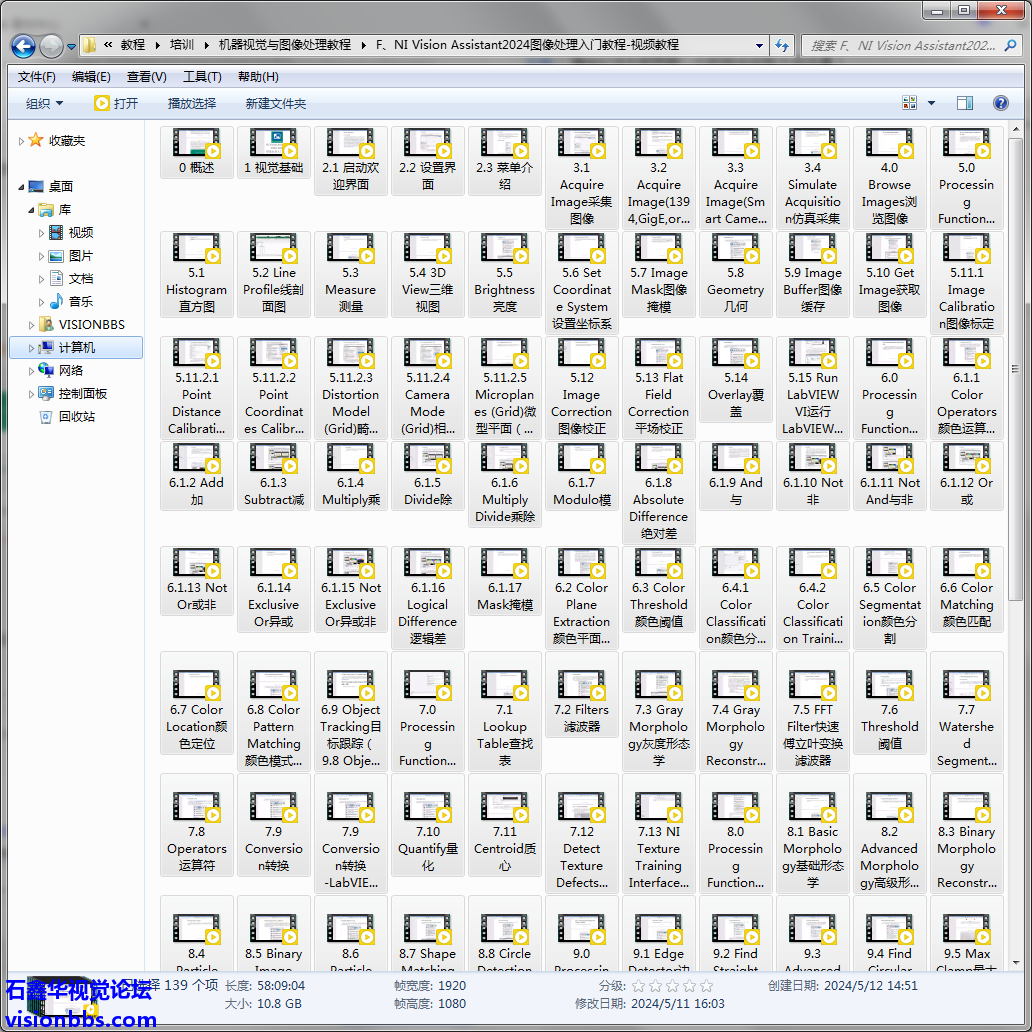Viewport: 1032px width, 1032px height.
Task: Set rating to five stars in details pane
Action: tap(706, 986)
